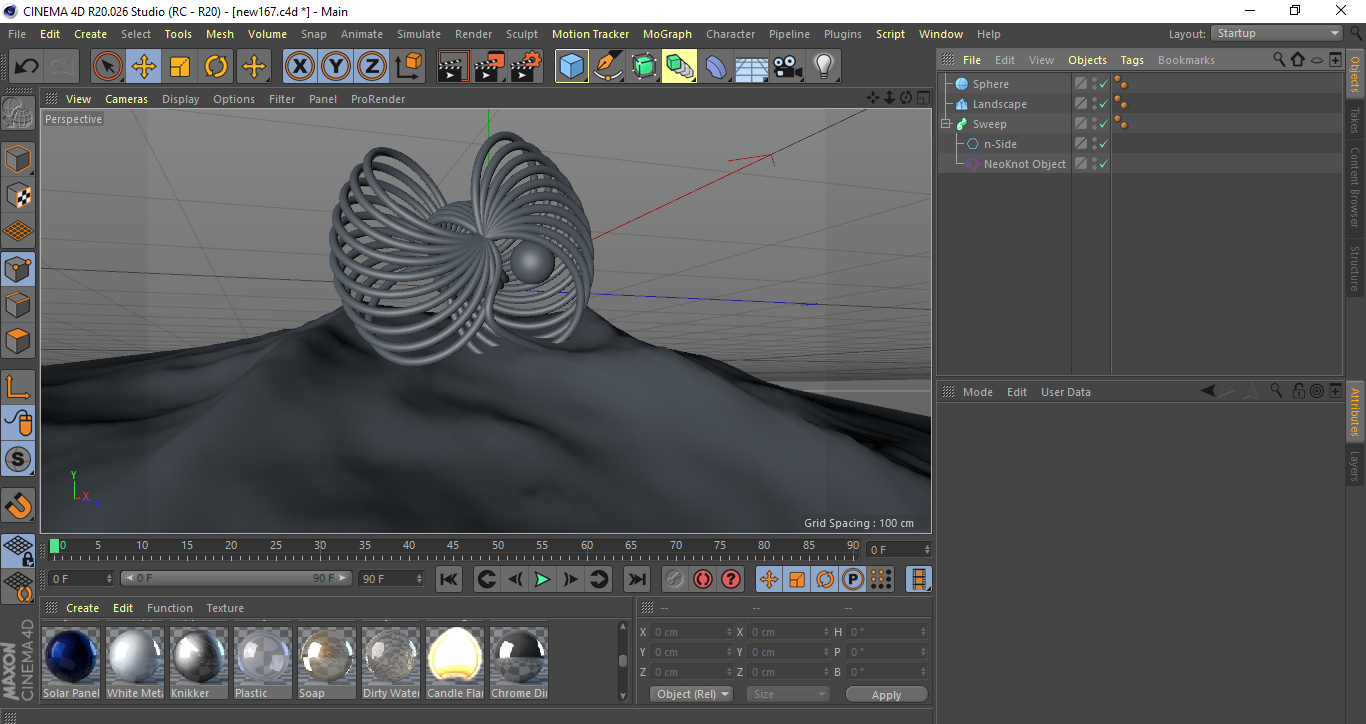Click the record active objects key button
The width and height of the screenshot is (1366, 724).
pos(675,579)
